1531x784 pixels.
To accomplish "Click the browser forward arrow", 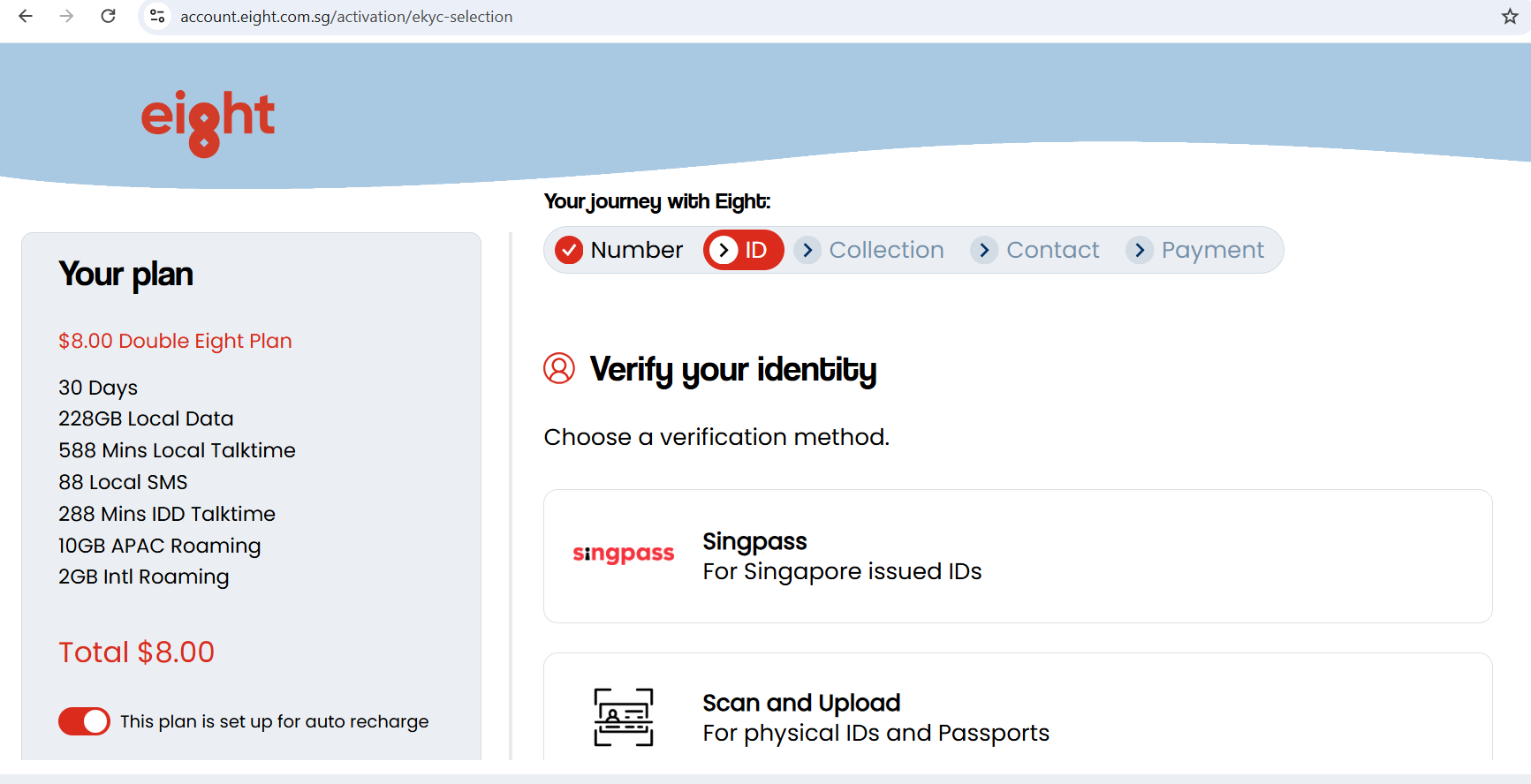I will (x=66, y=16).
